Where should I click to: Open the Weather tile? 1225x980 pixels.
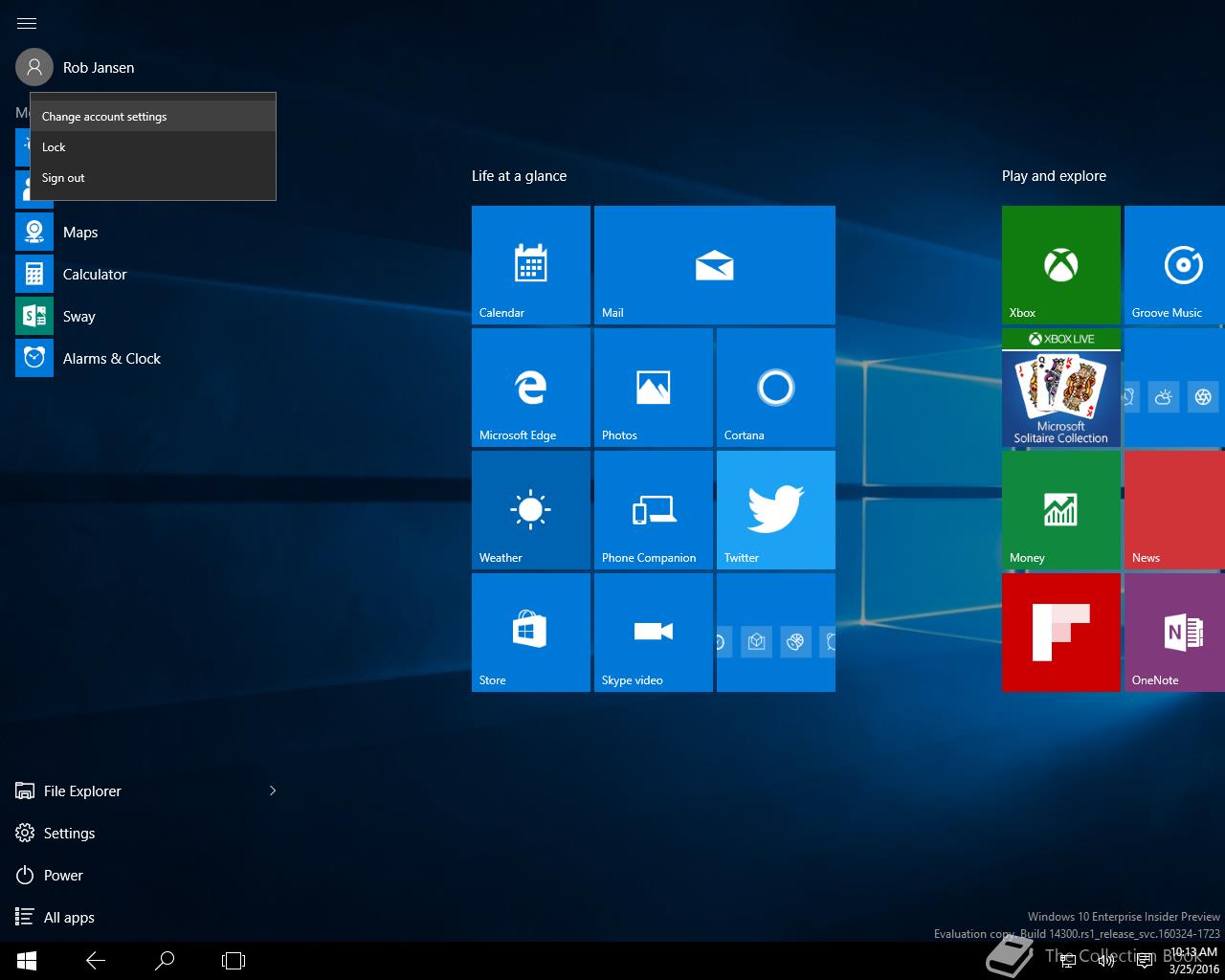(x=531, y=510)
